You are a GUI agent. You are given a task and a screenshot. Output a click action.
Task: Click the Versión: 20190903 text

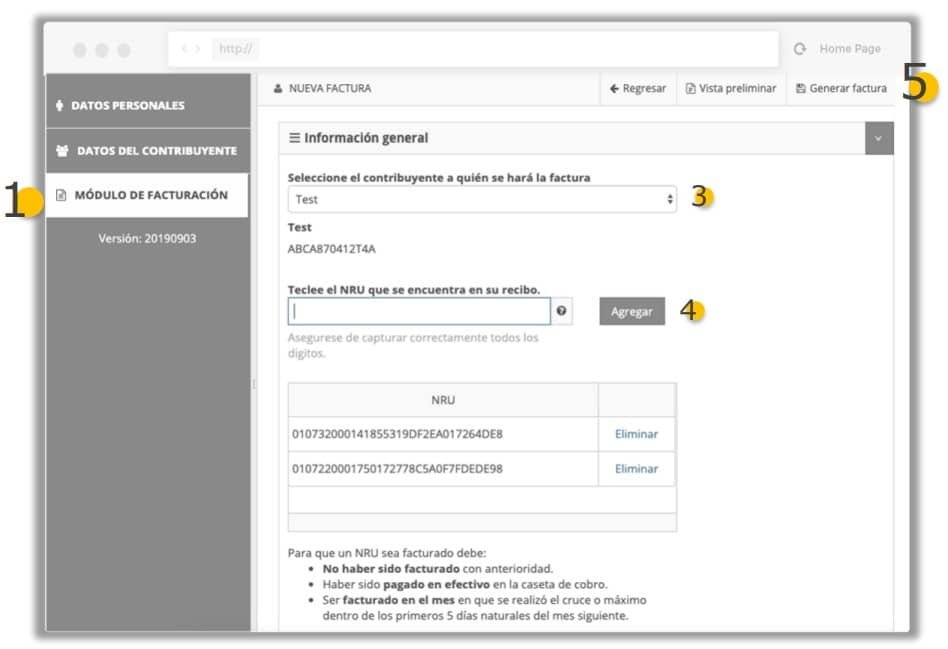[x=147, y=238]
